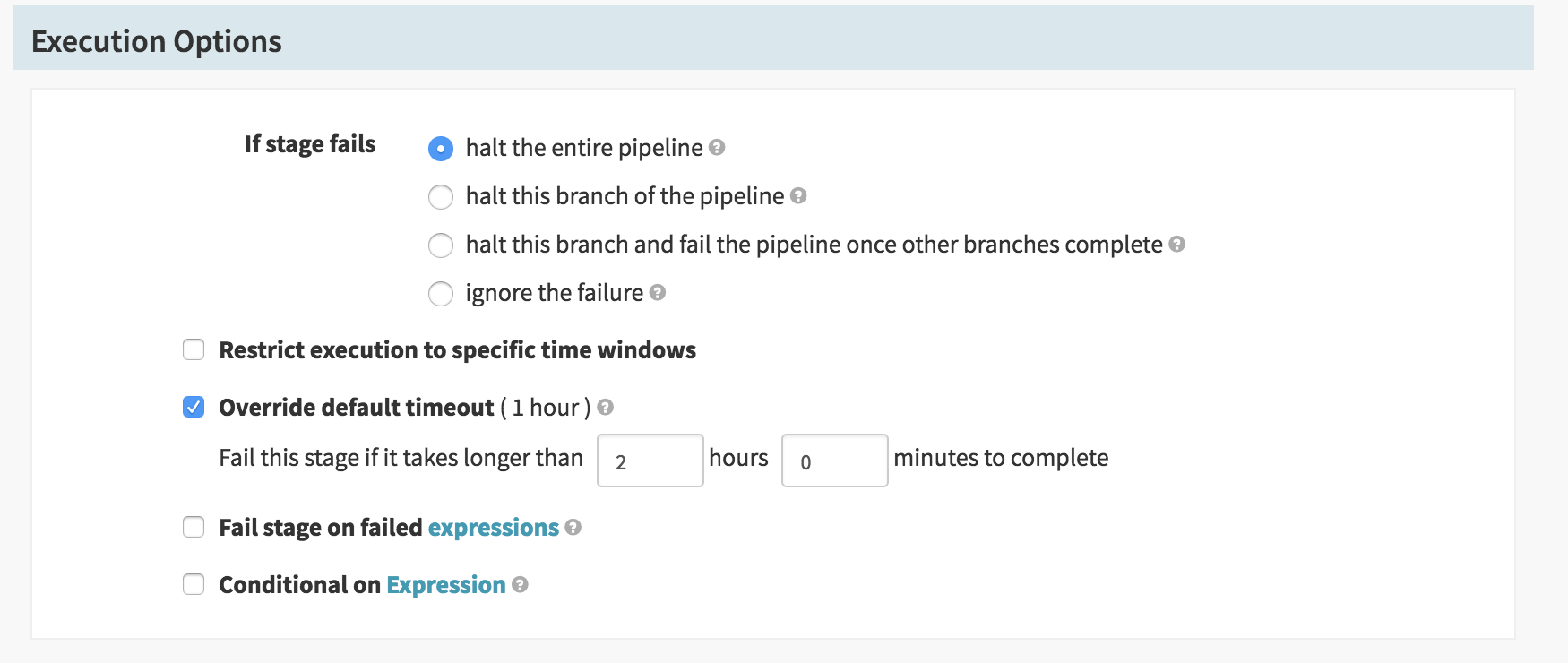Open help tooltip for 'halt the entire pipeline'
Image resolution: width=1568 pixels, height=663 pixels.
716,149
